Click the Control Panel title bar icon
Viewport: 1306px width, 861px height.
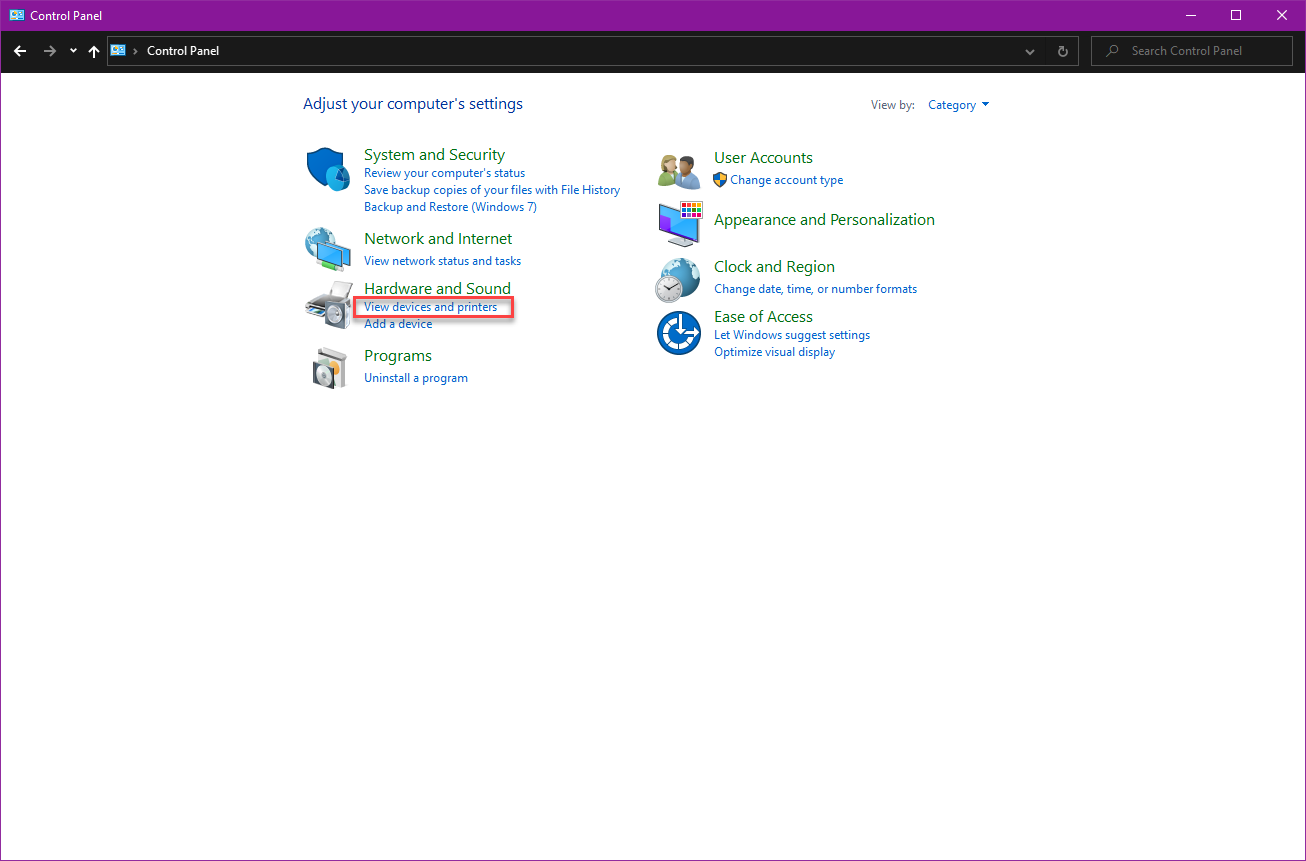pyautogui.click(x=16, y=15)
